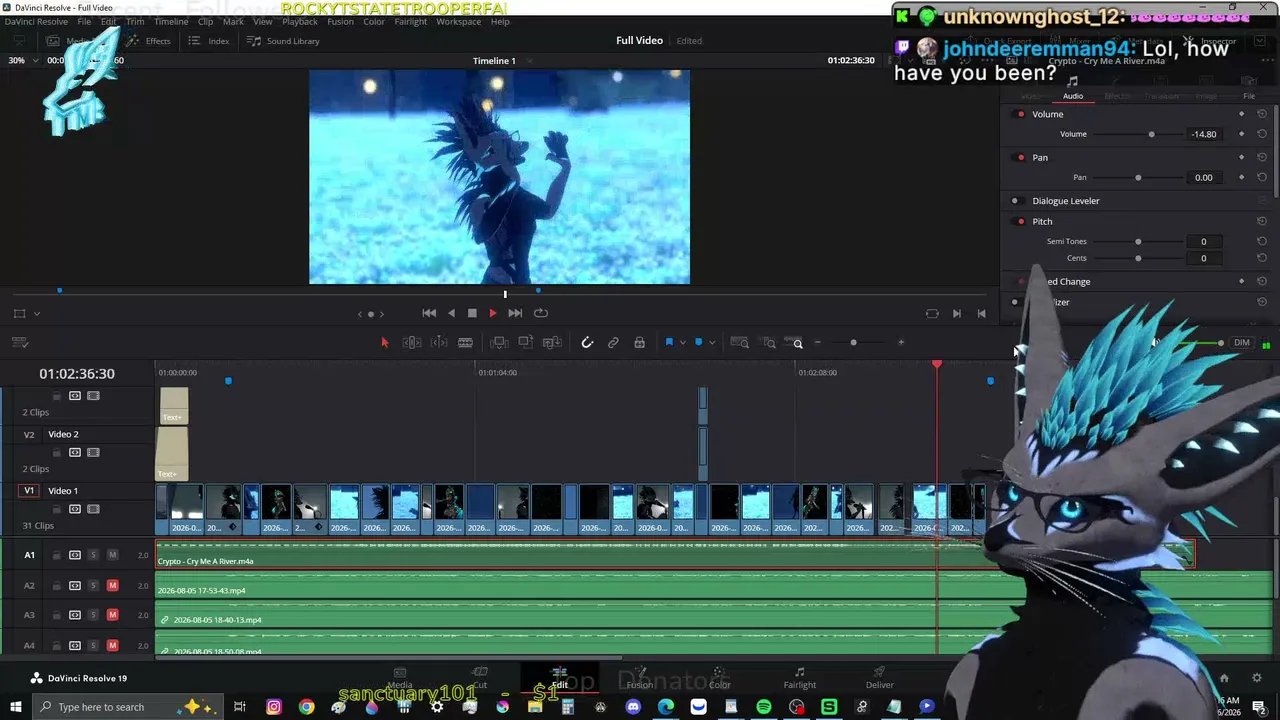Select the Video 1 track name
This screenshot has height=720, width=1280.
click(63, 491)
